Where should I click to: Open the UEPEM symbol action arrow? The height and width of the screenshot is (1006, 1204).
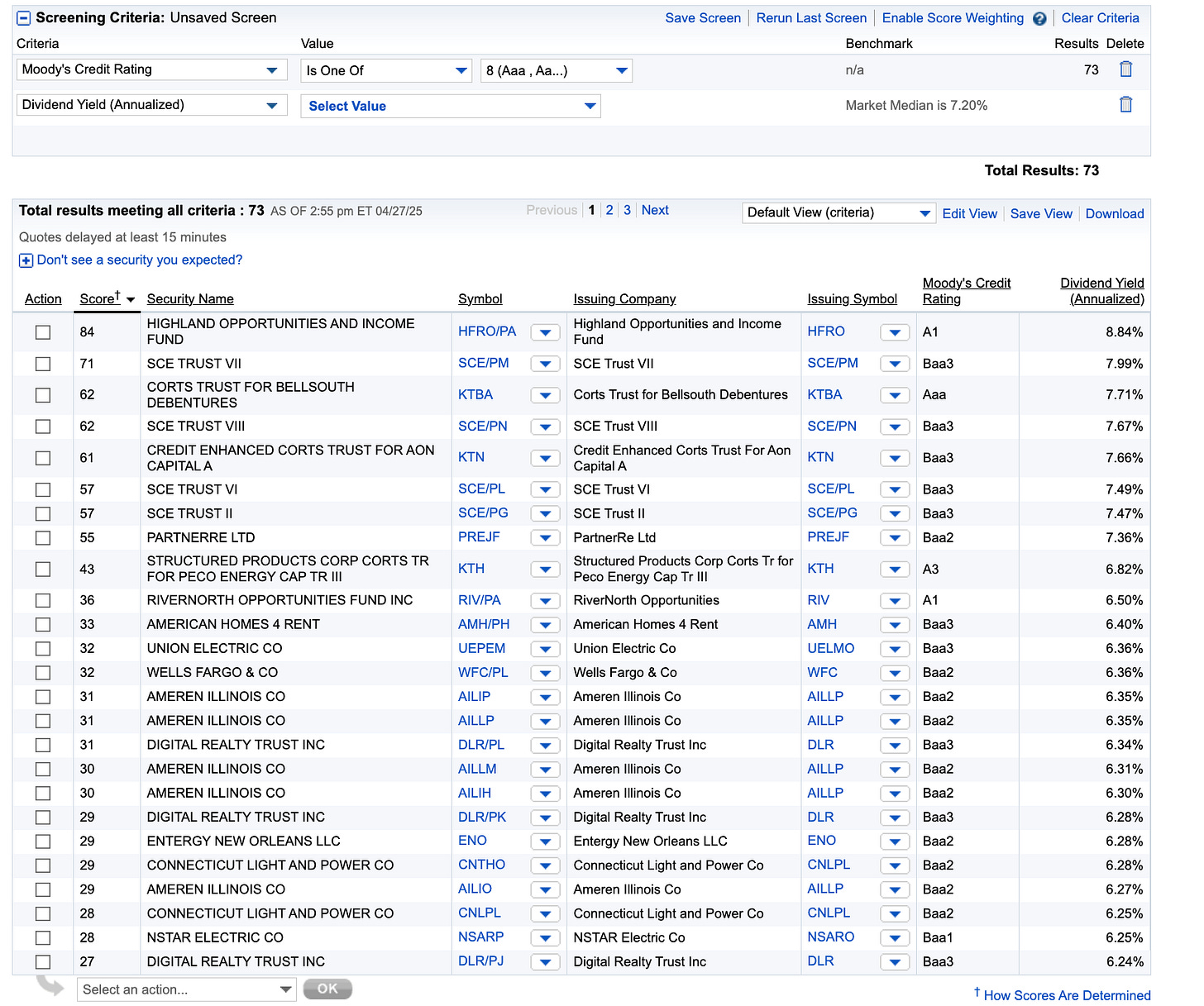pos(545,649)
